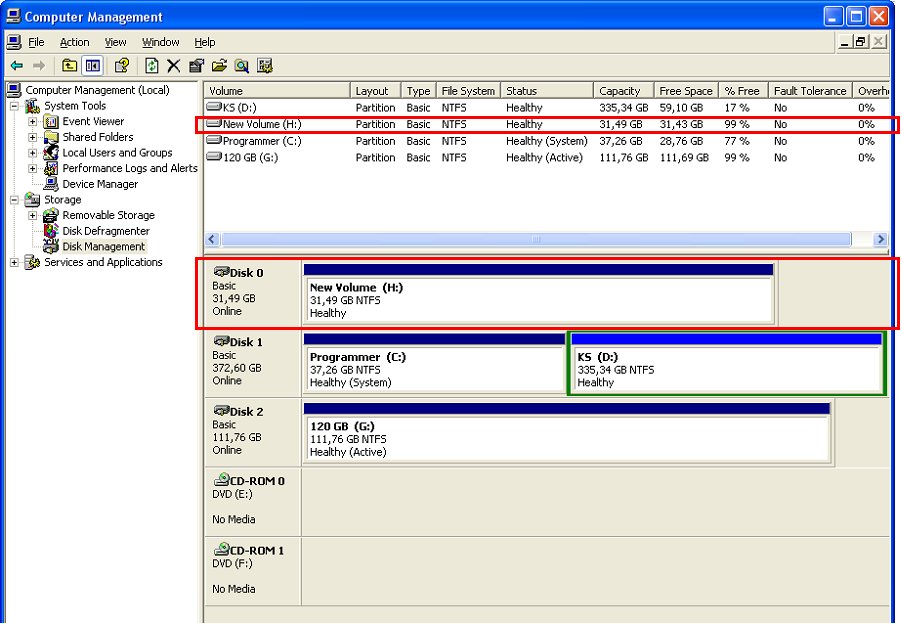This screenshot has height=624, width=902.
Task: Select New Volume (H:) partition on Disk 0
Action: [538, 294]
